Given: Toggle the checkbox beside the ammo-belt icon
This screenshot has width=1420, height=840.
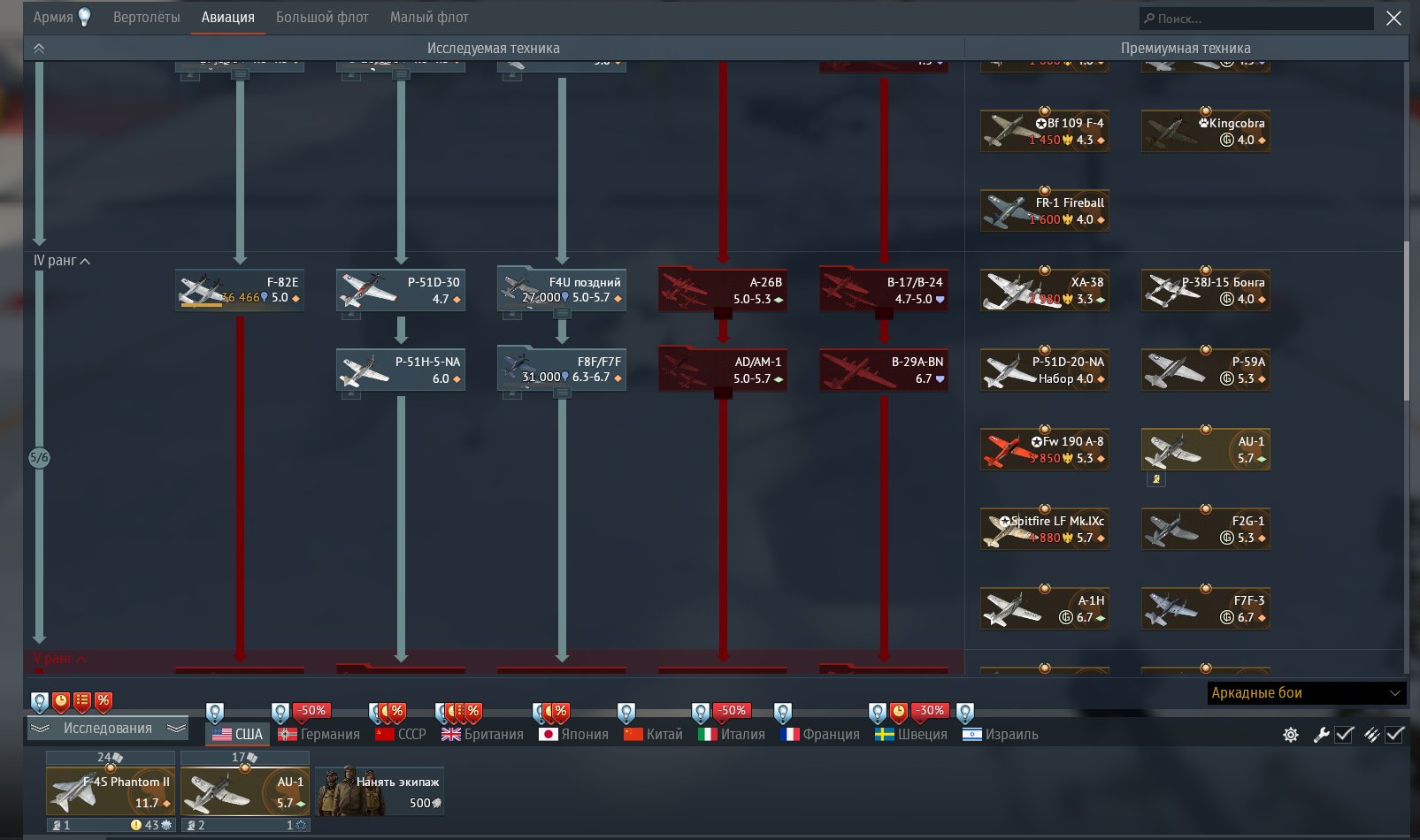Looking at the screenshot, I should click(1394, 735).
